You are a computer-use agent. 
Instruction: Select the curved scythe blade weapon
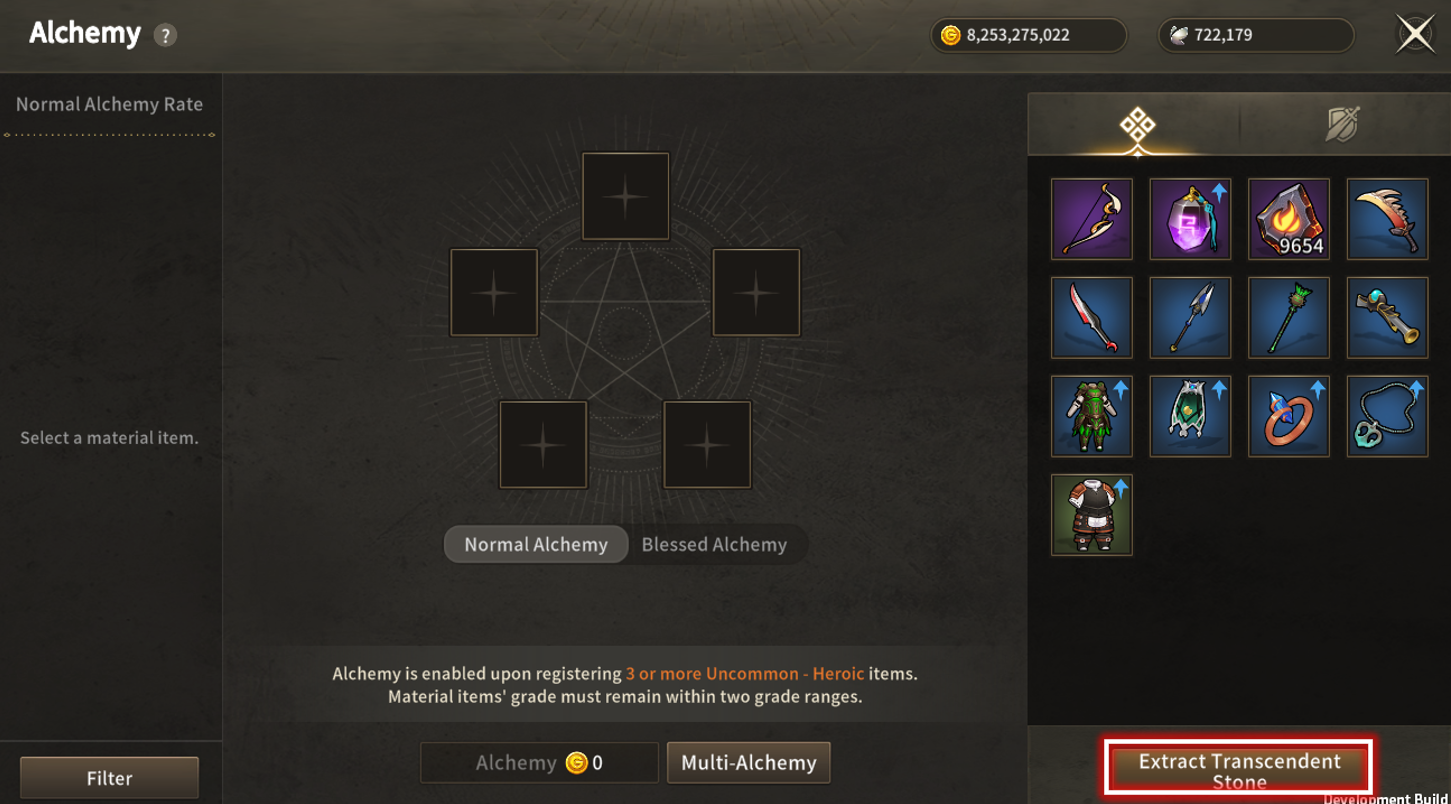coord(1387,219)
